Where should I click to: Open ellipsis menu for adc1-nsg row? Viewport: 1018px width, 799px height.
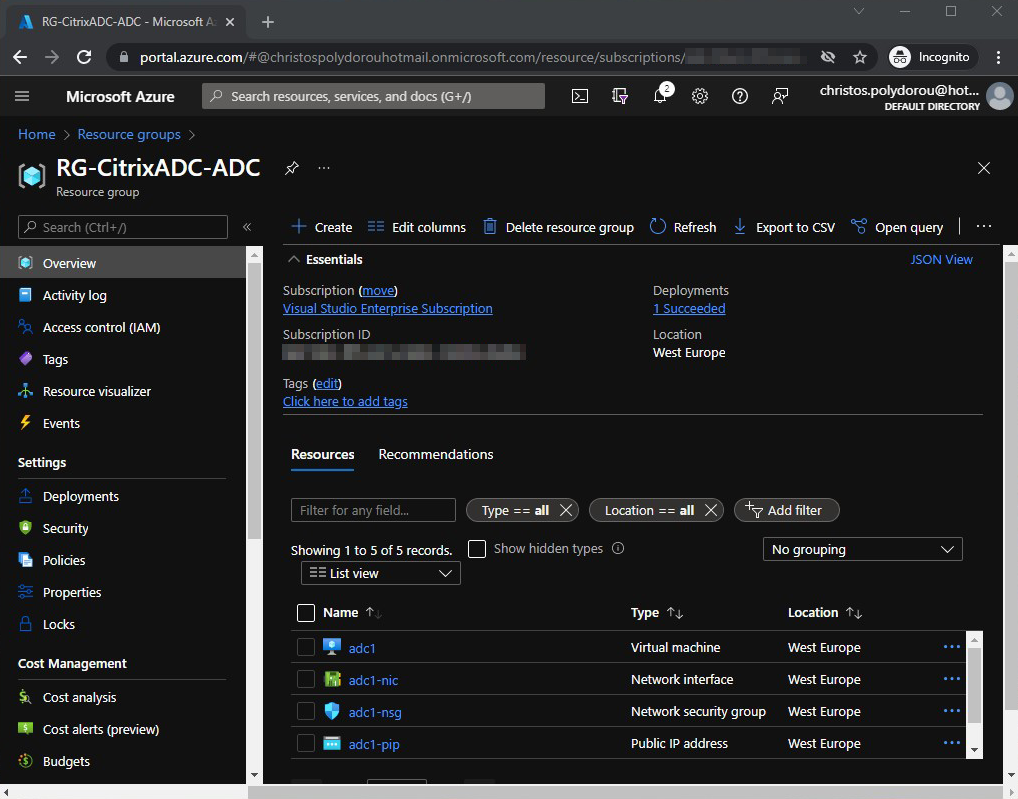[x=952, y=711]
